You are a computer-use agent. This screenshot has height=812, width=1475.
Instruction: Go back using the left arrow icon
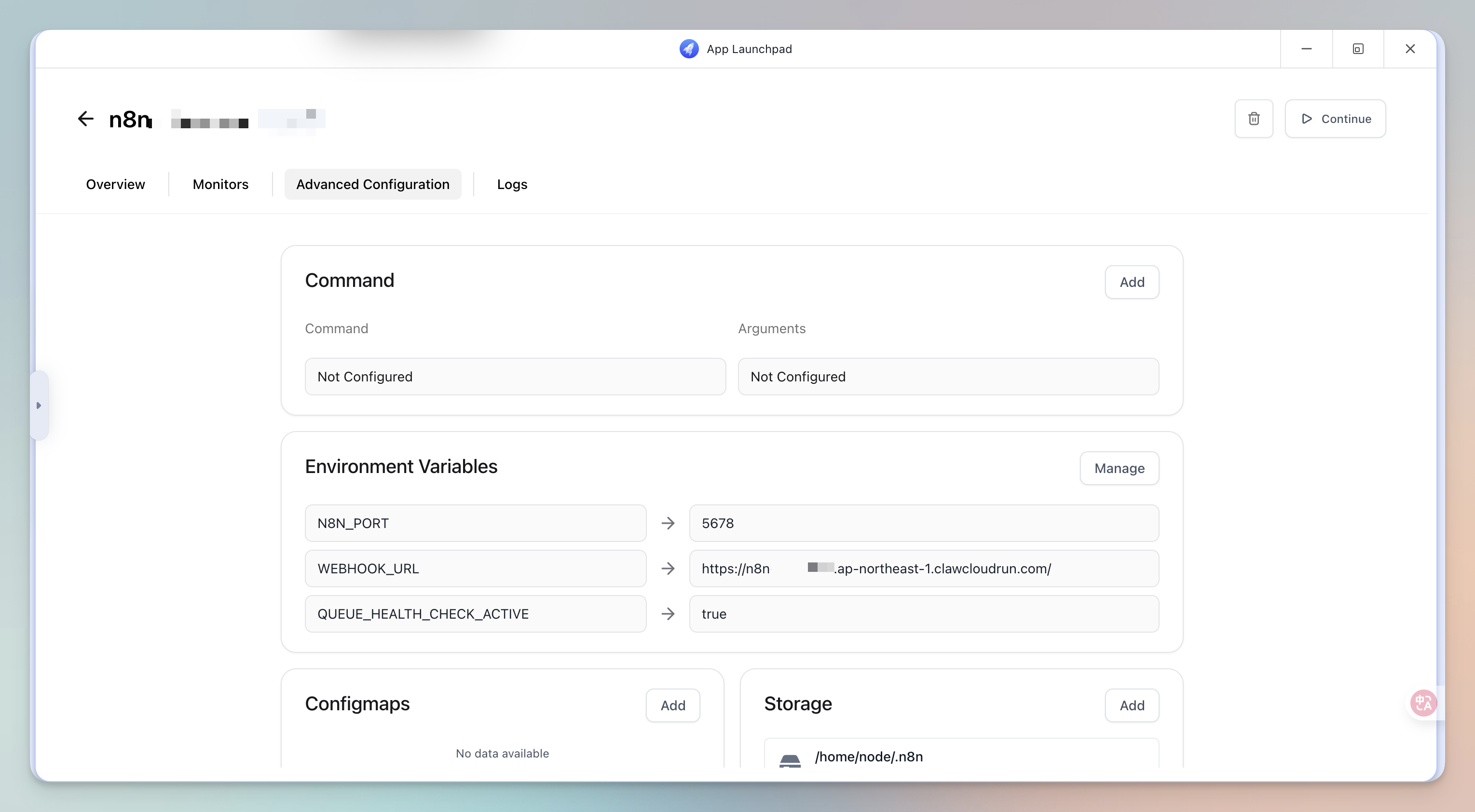coord(85,119)
